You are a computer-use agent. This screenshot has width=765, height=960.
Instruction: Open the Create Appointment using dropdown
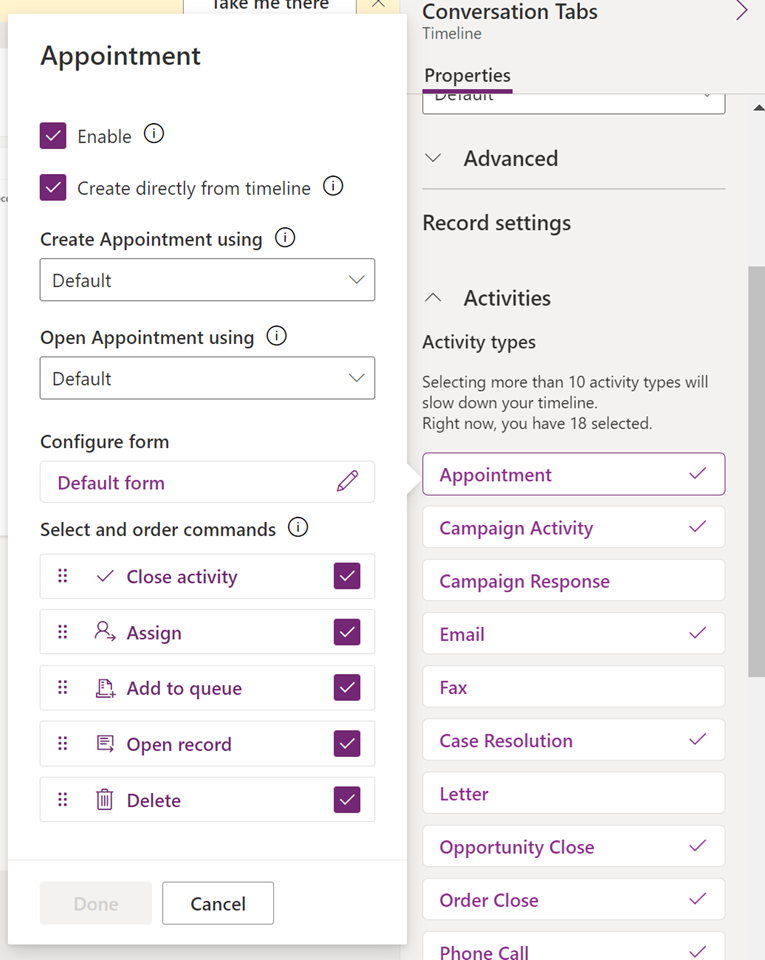207,280
